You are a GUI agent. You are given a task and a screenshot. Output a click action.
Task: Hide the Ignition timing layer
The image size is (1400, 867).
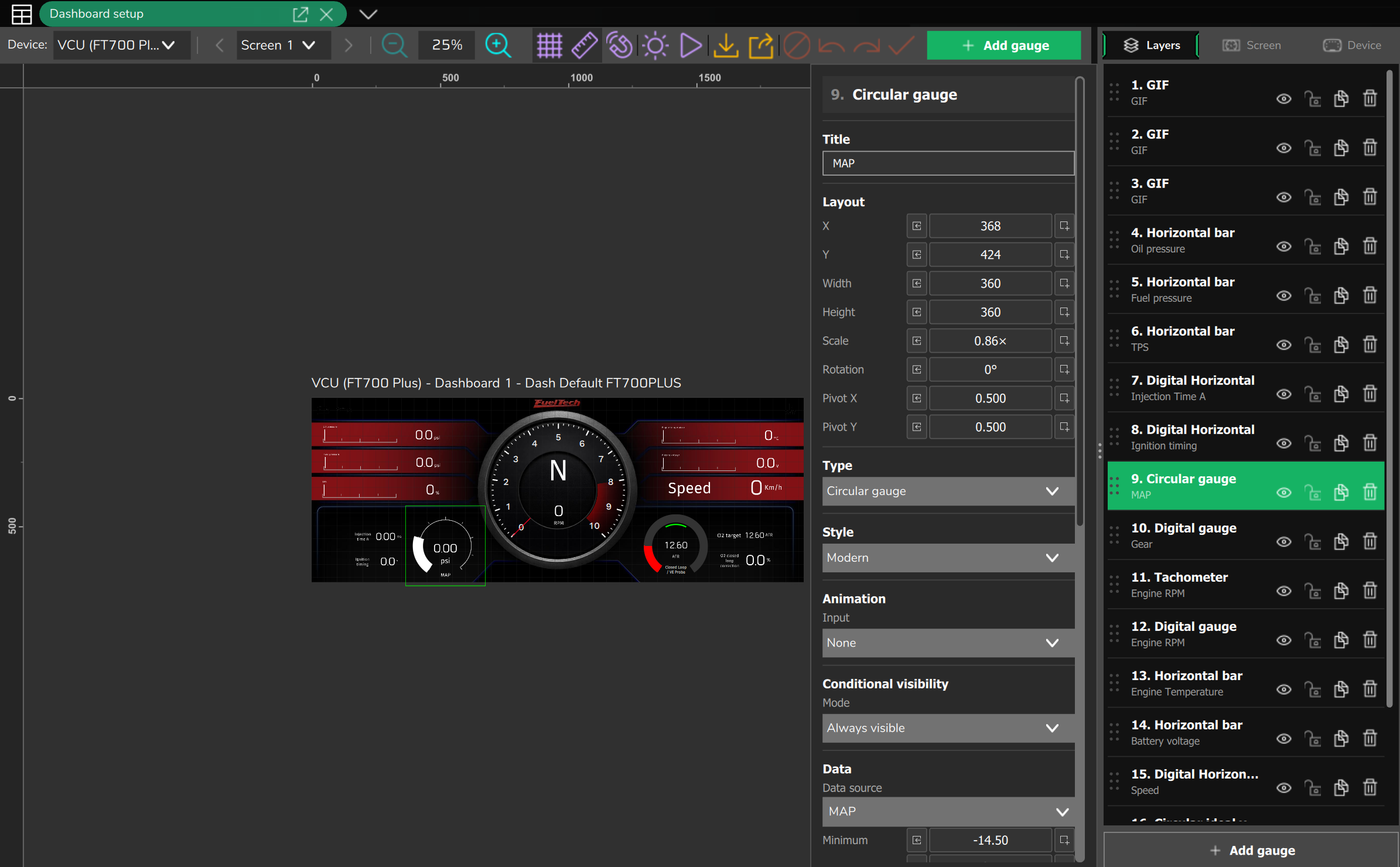1283,443
